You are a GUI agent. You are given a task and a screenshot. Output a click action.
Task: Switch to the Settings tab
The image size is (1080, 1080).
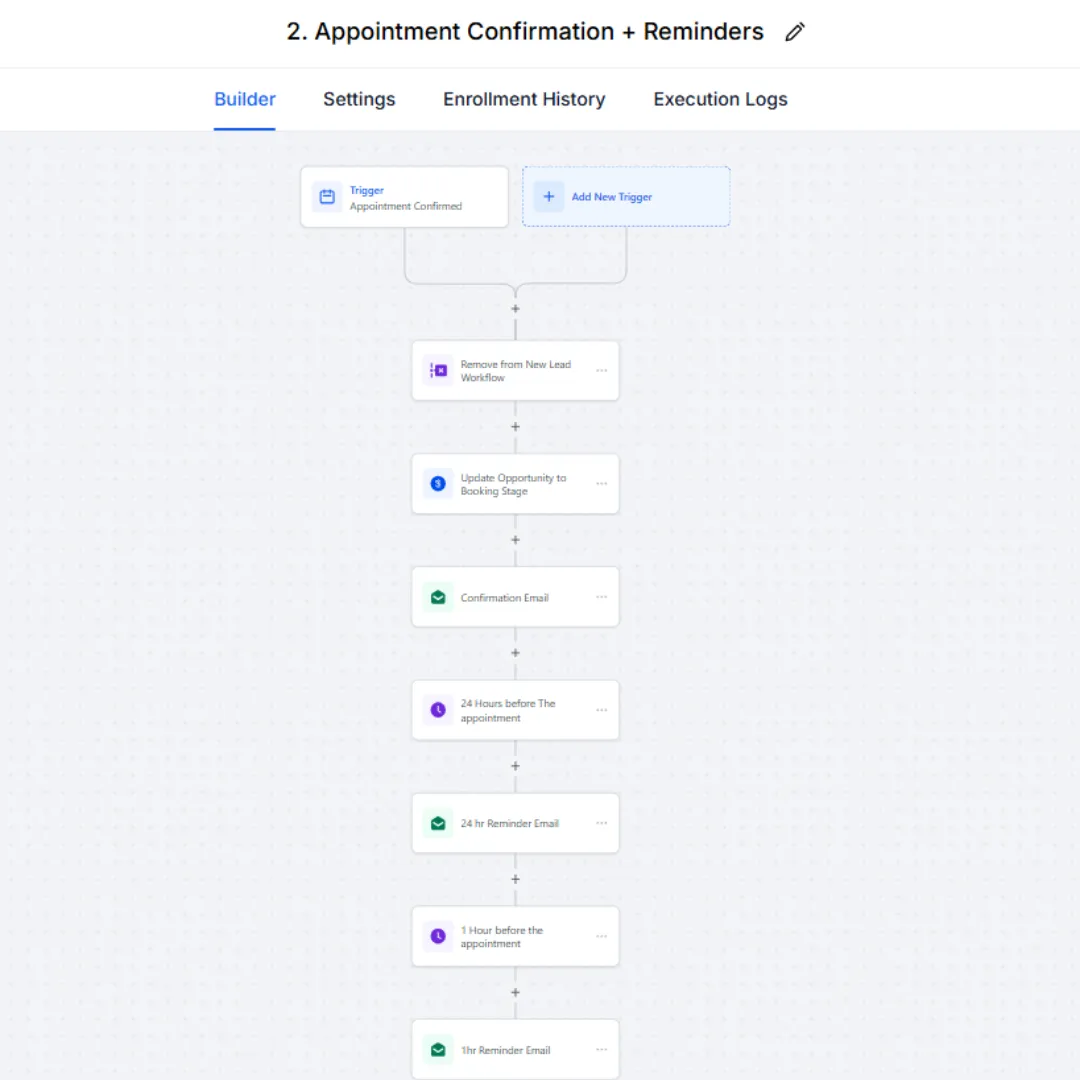click(x=359, y=99)
